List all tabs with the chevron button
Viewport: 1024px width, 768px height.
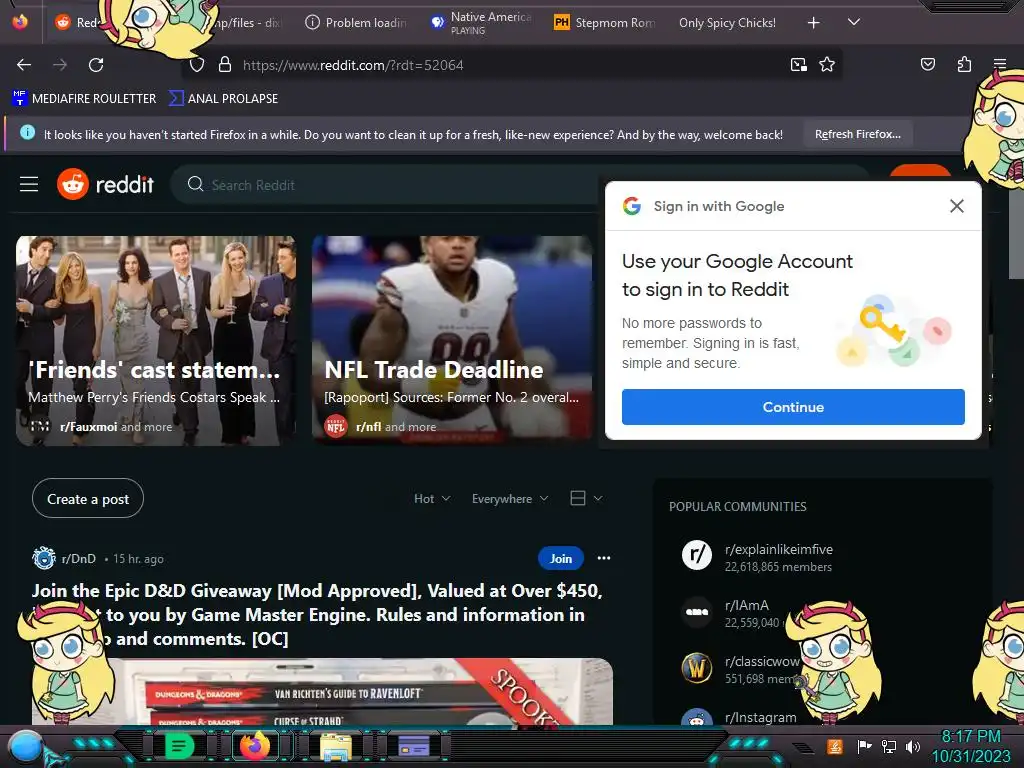[854, 22]
